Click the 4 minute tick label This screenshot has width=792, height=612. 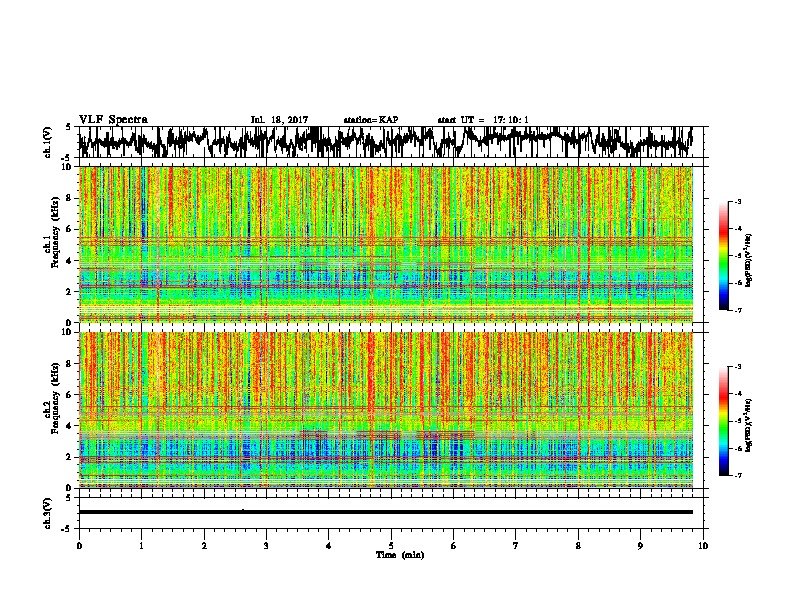pos(328,546)
